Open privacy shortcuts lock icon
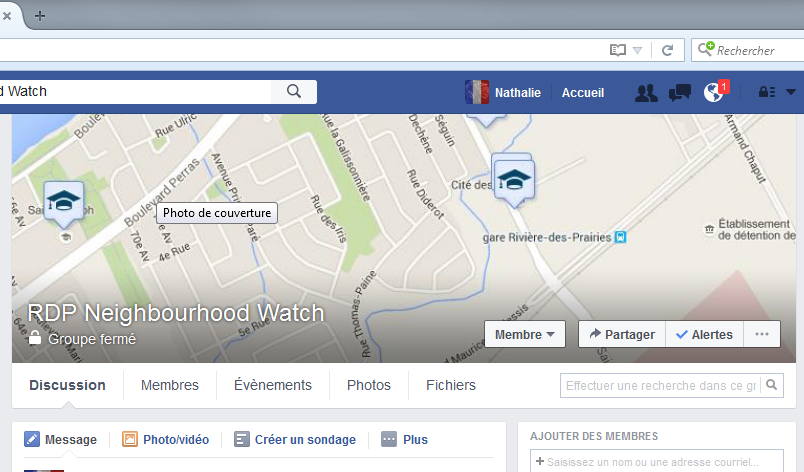 (x=767, y=92)
